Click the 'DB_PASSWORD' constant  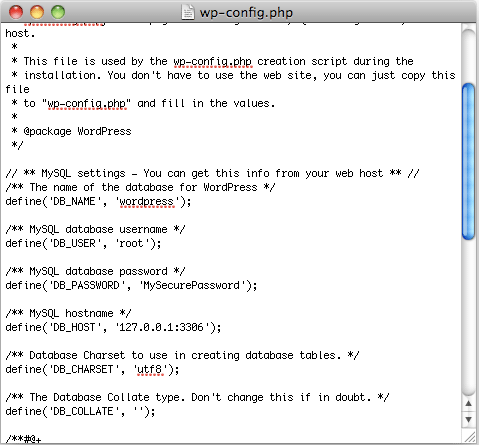coord(86,286)
